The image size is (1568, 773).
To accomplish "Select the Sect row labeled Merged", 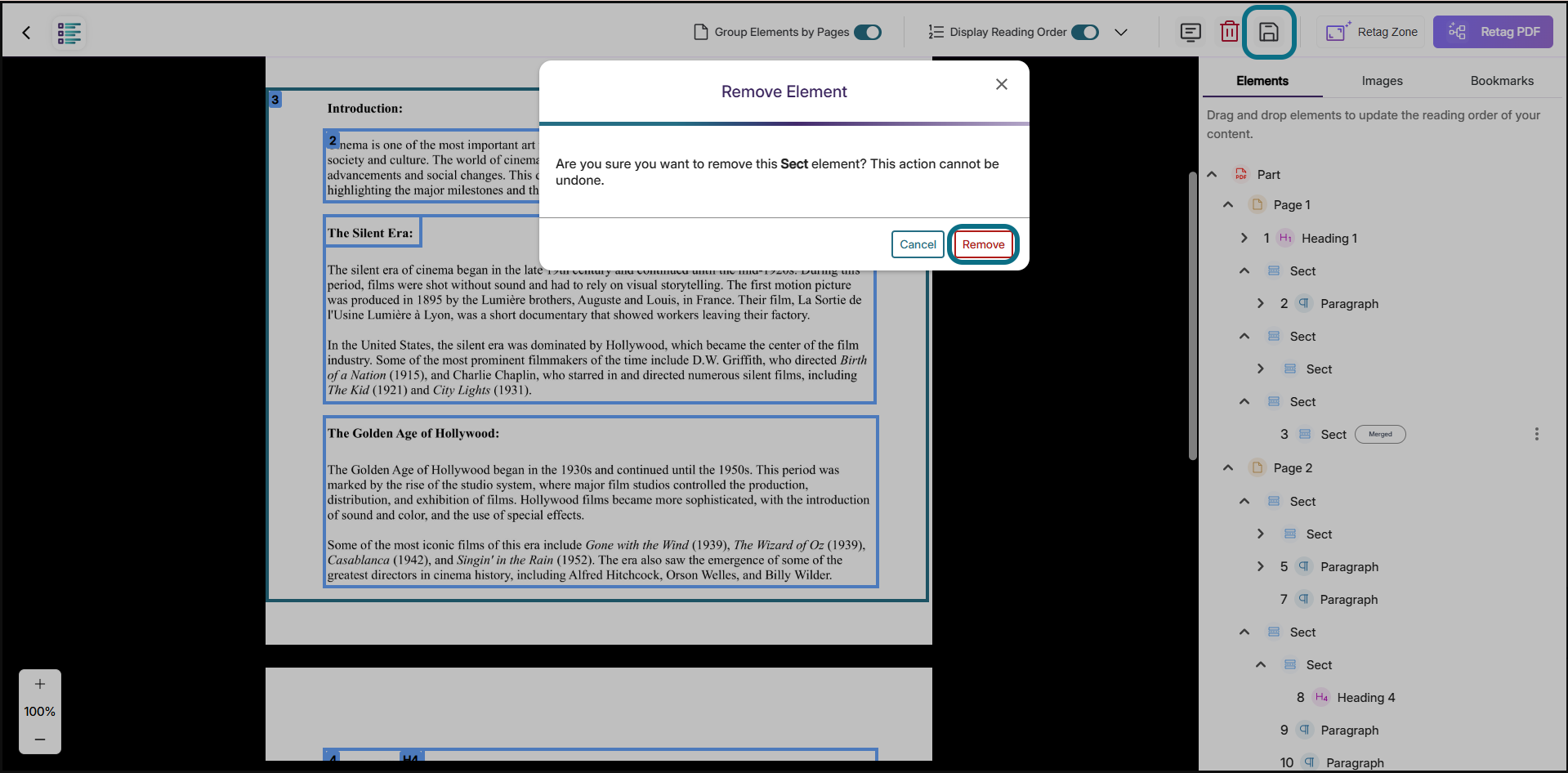I will (x=1381, y=434).
